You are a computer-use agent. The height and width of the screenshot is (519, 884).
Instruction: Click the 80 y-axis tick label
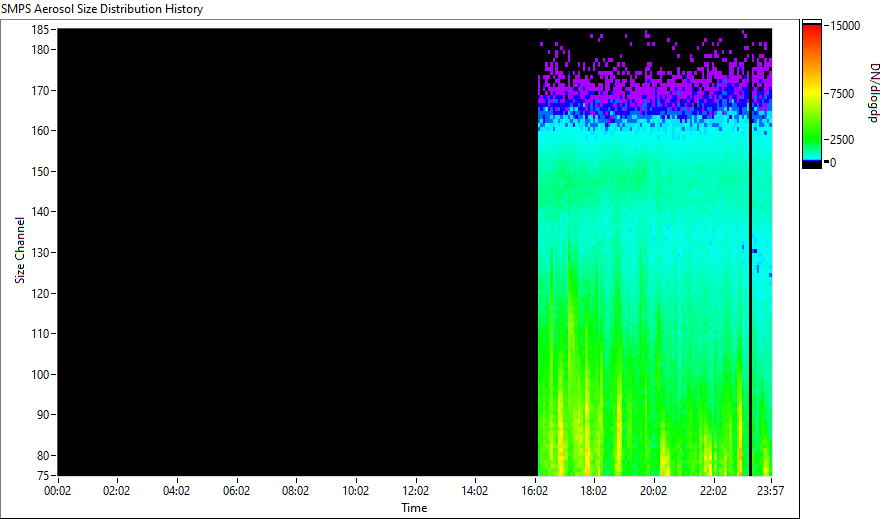43,455
